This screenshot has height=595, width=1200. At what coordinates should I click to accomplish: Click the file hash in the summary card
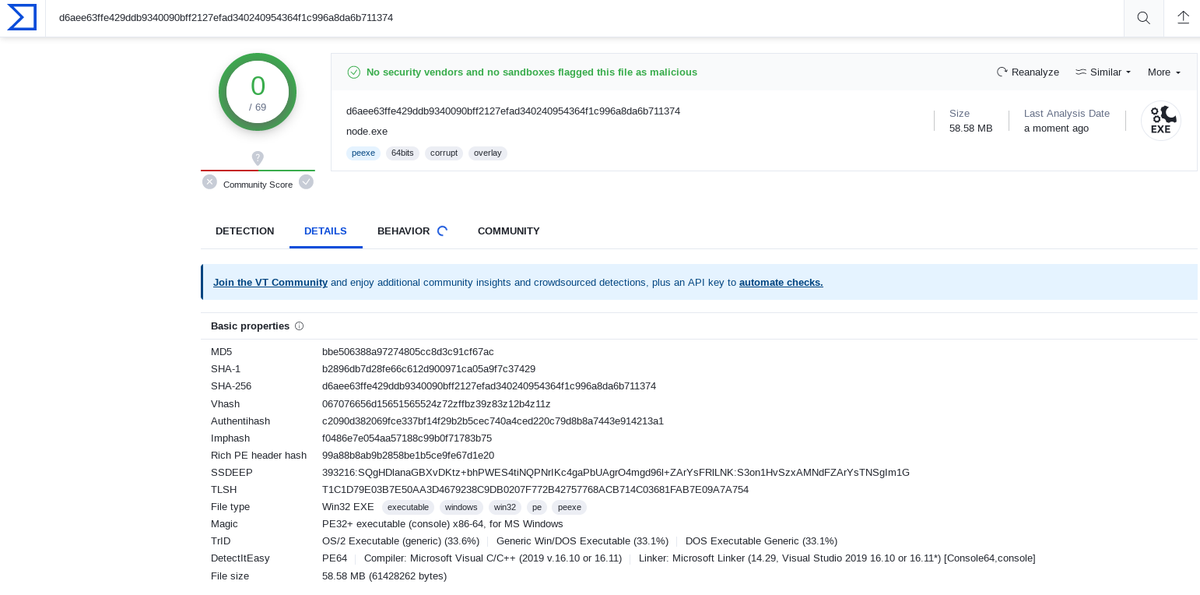[x=513, y=111]
